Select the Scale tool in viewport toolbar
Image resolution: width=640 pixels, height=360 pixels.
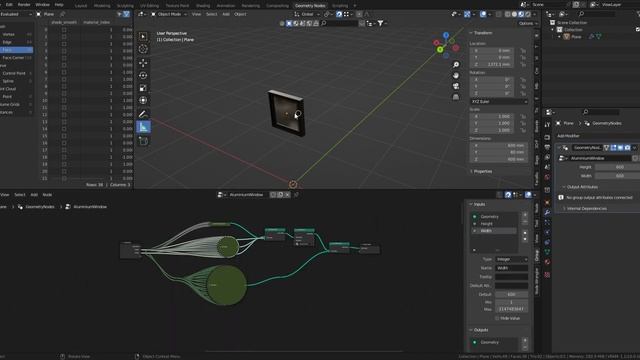143,88
